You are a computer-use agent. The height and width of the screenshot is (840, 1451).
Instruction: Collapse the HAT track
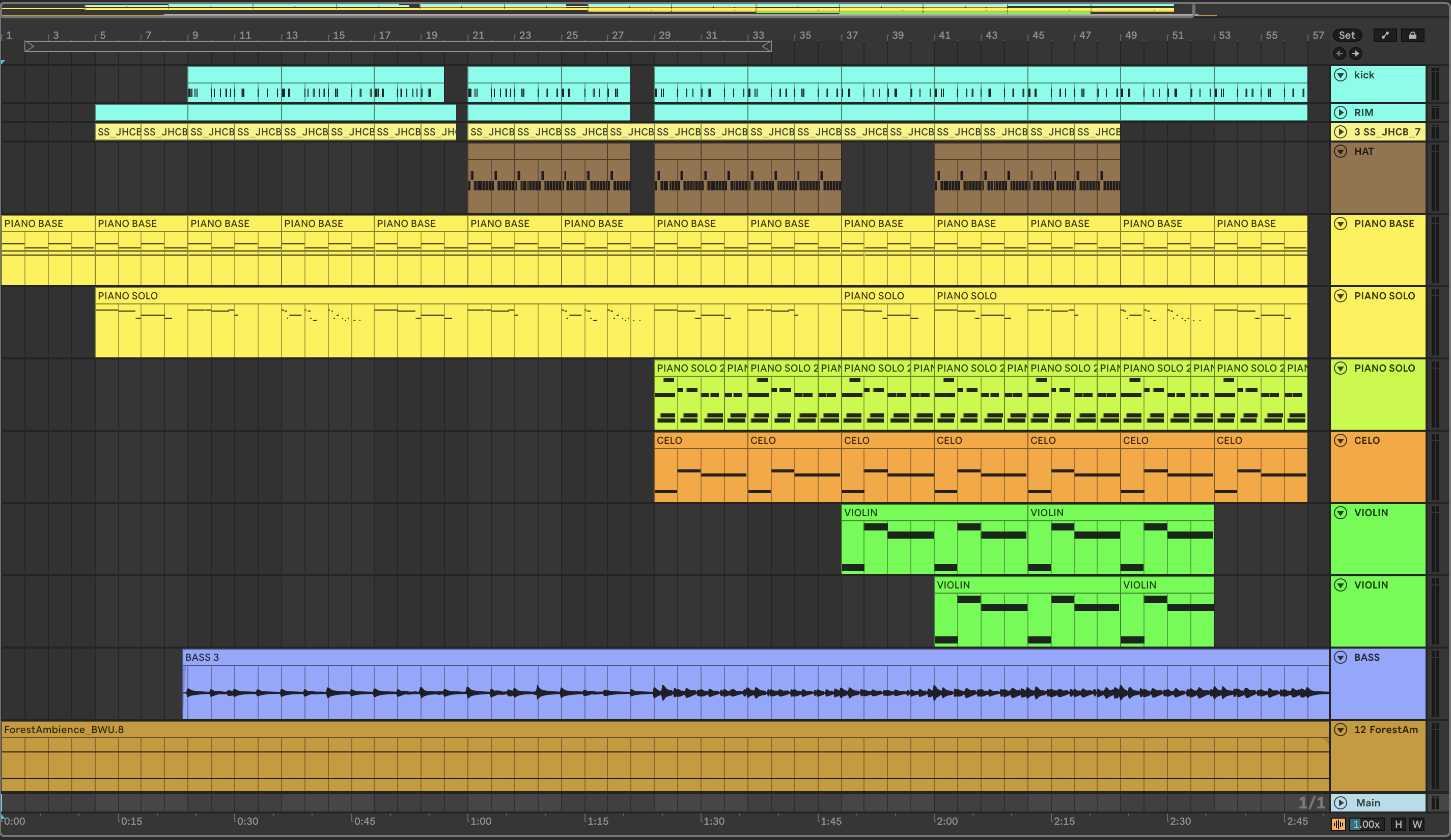[1341, 151]
